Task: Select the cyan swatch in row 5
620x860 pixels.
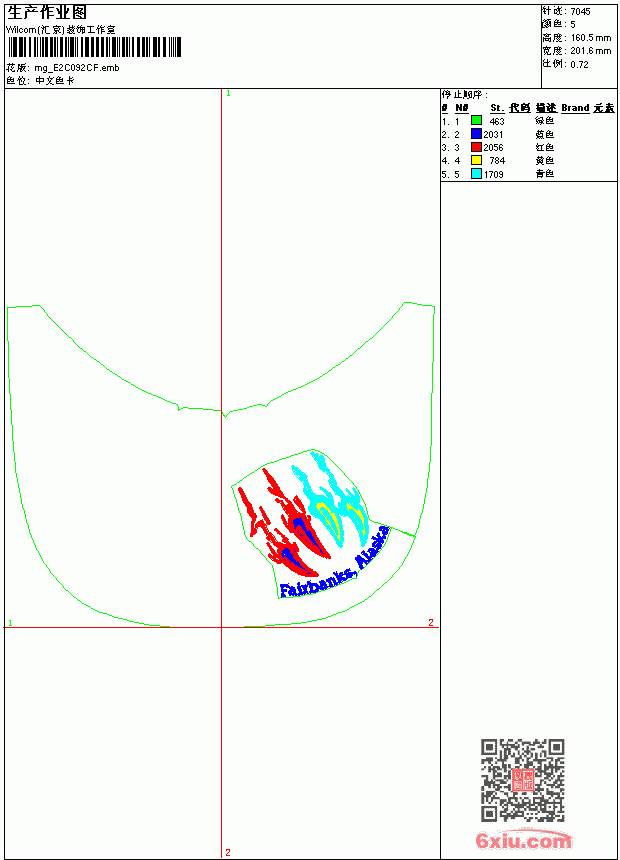Action: 476,174
